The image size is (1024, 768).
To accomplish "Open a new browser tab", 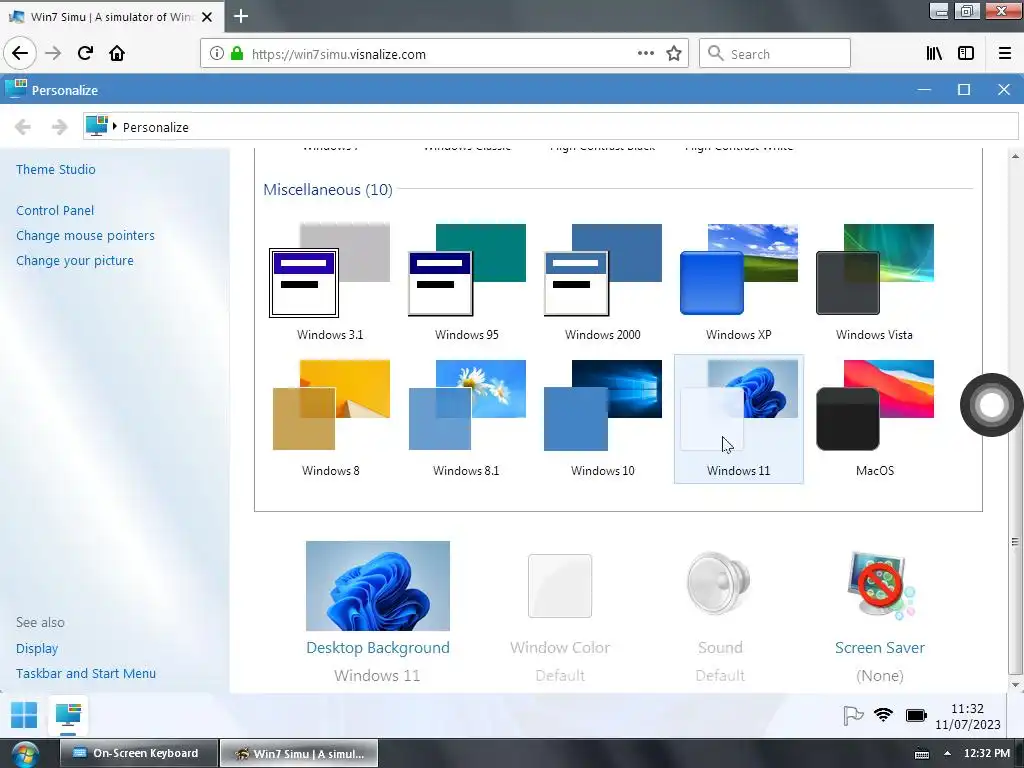I will [241, 16].
